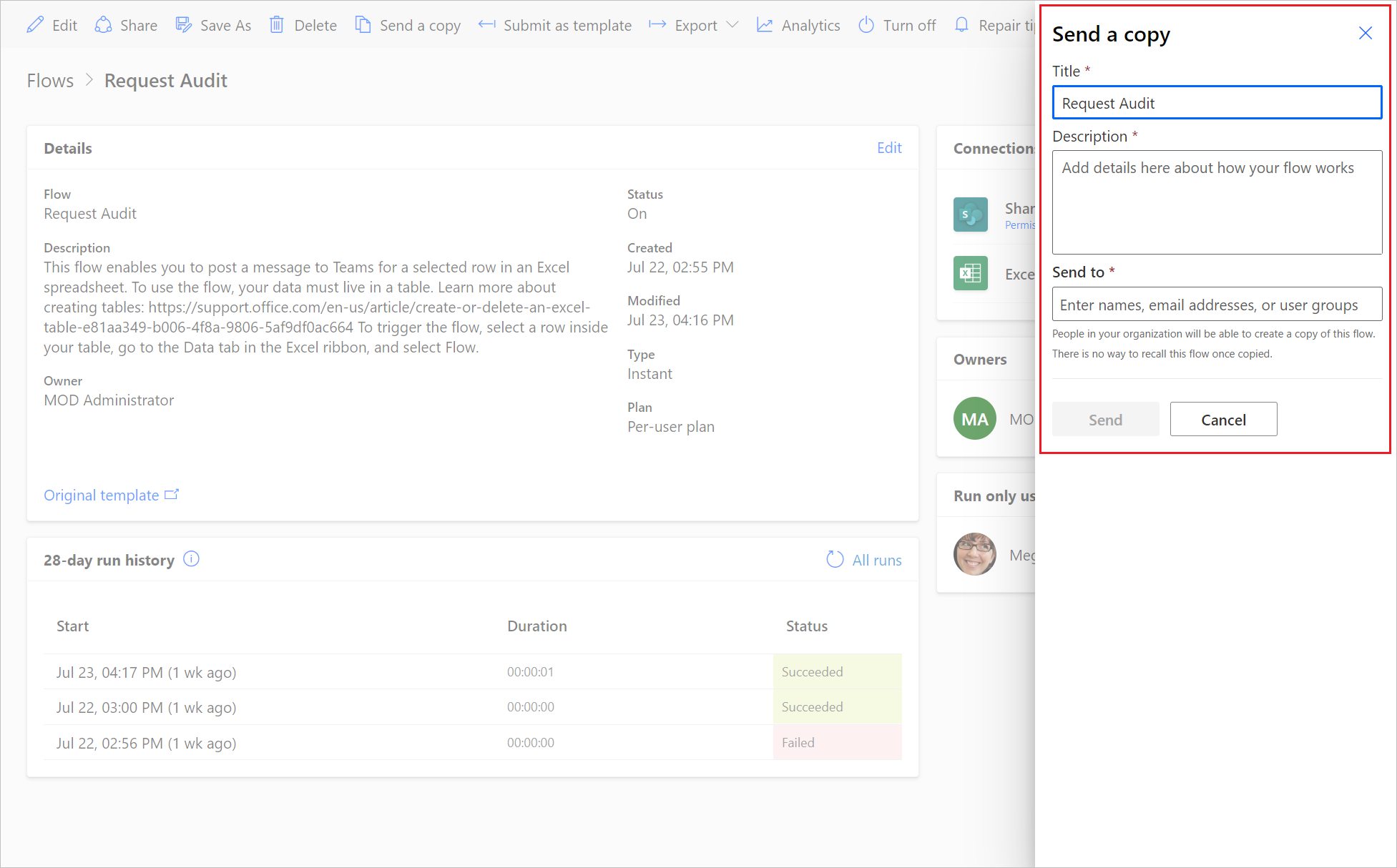
Task: Click the Description text area in panel
Action: coord(1215,201)
